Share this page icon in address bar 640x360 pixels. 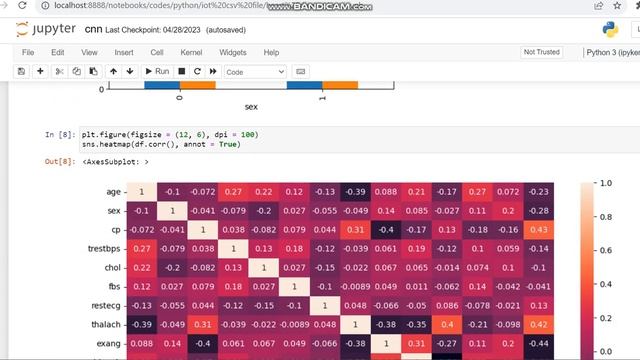598,6
